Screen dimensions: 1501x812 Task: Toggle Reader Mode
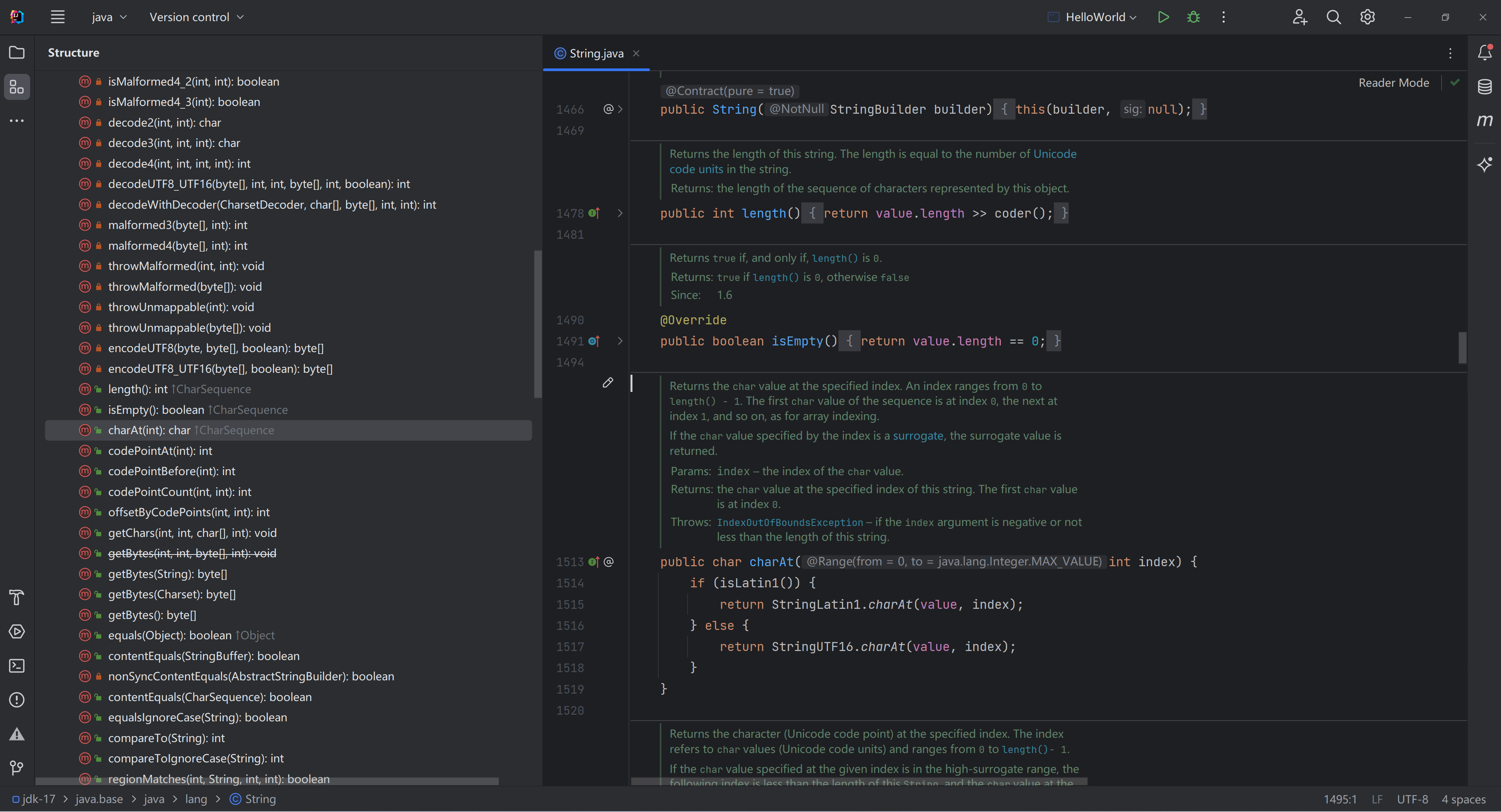[1394, 83]
